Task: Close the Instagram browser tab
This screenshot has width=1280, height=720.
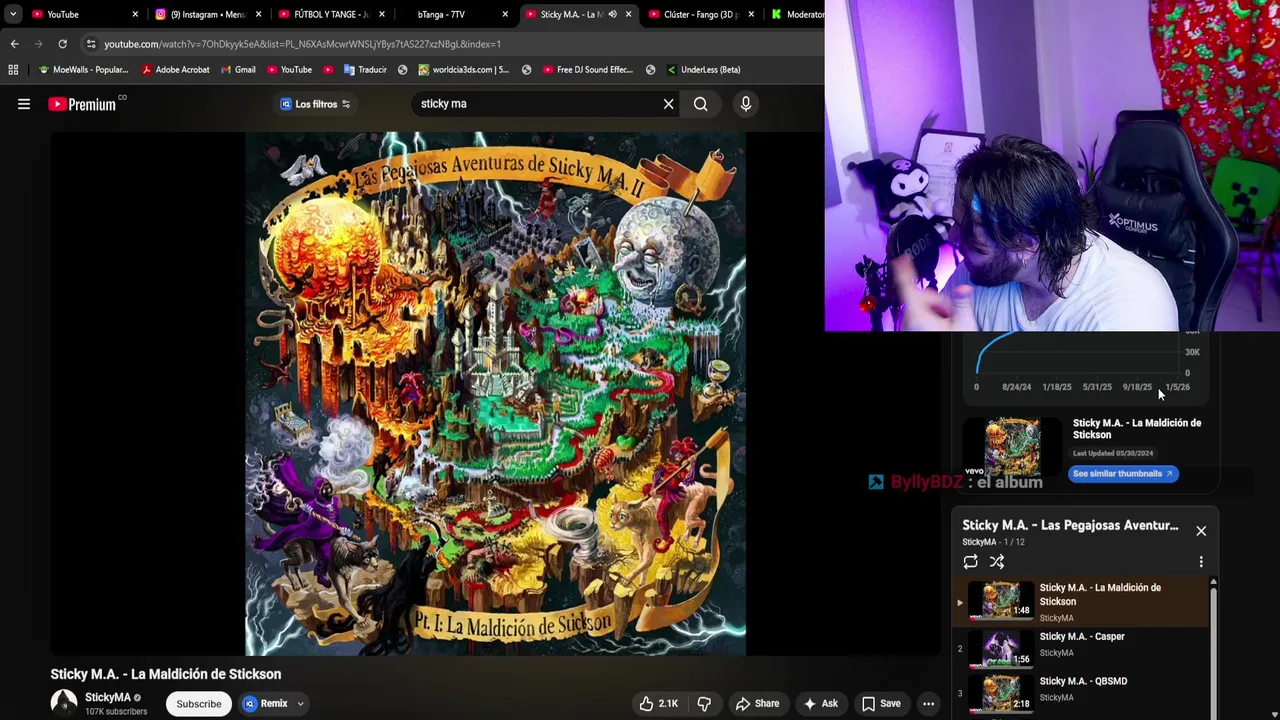Action: pos(259,14)
